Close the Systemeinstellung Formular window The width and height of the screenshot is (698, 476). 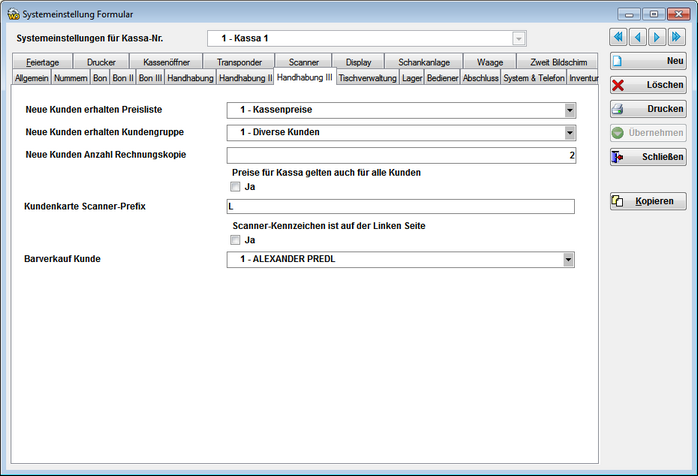tap(678, 14)
